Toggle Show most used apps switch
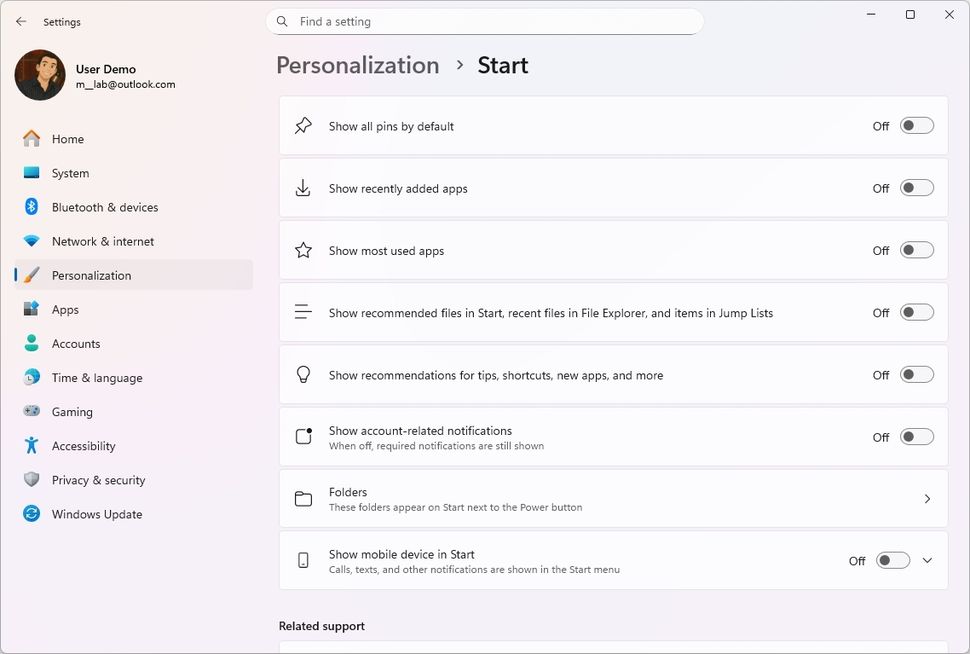The image size is (970, 654). pos(916,251)
